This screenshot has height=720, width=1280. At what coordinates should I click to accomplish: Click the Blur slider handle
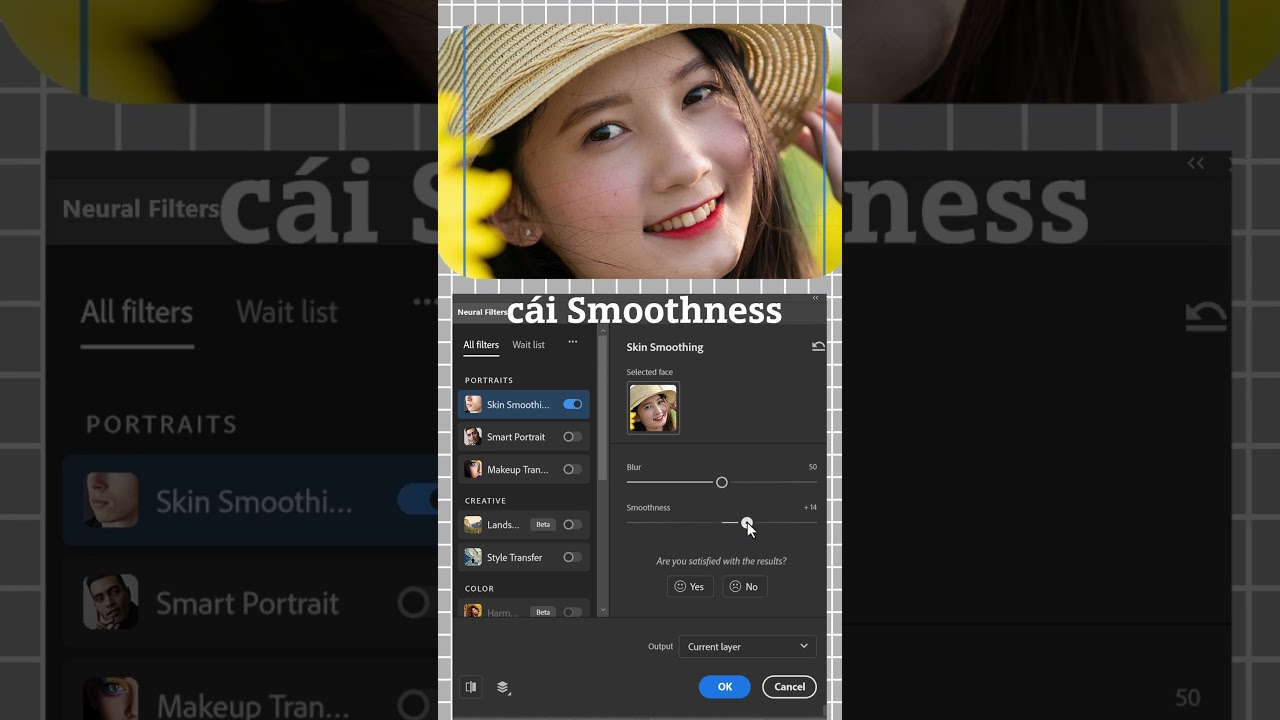(x=722, y=482)
